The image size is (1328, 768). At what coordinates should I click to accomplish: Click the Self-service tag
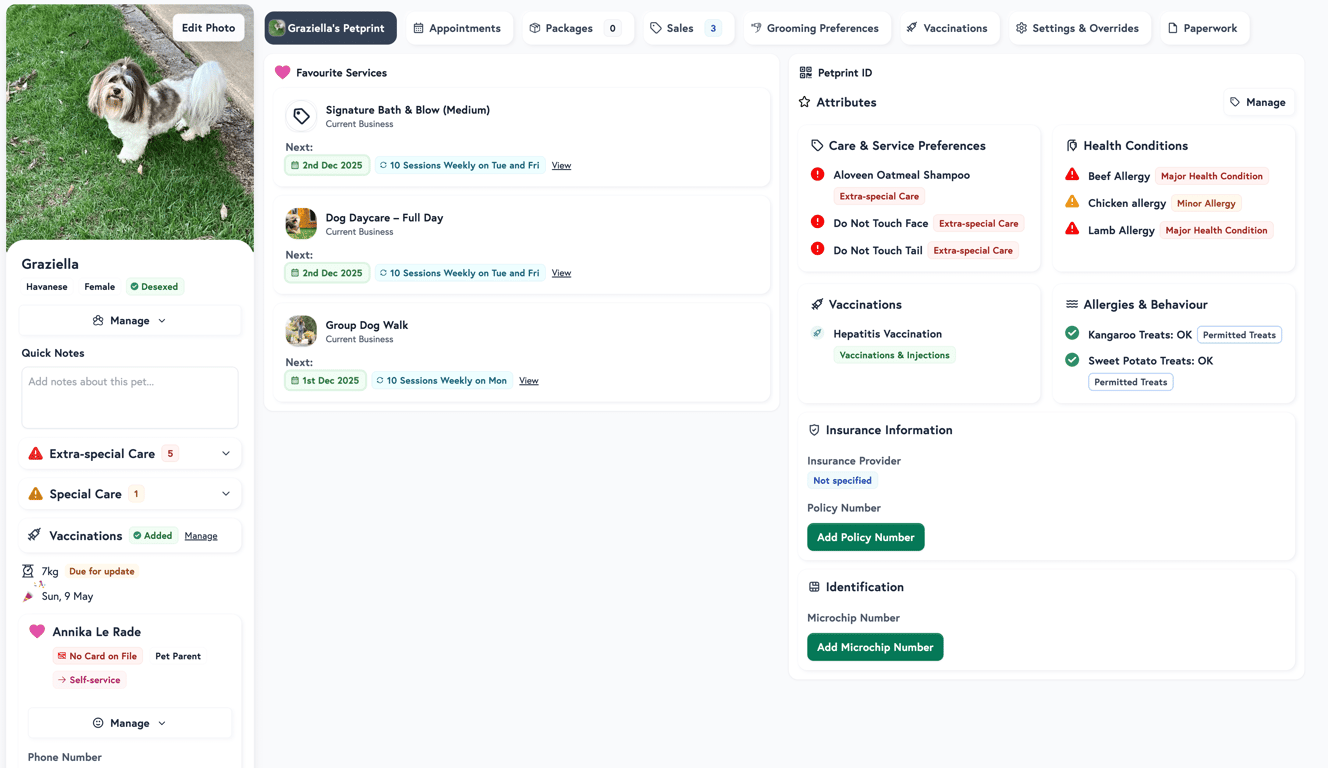click(89, 680)
